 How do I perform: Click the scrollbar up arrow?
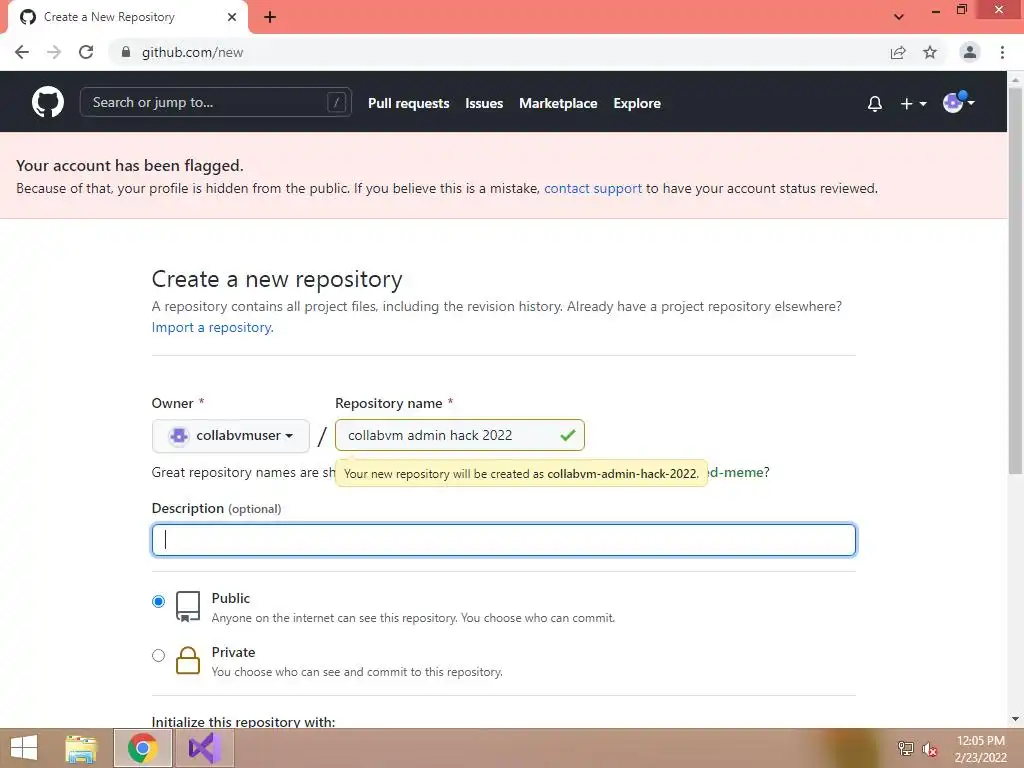tap(1015, 79)
